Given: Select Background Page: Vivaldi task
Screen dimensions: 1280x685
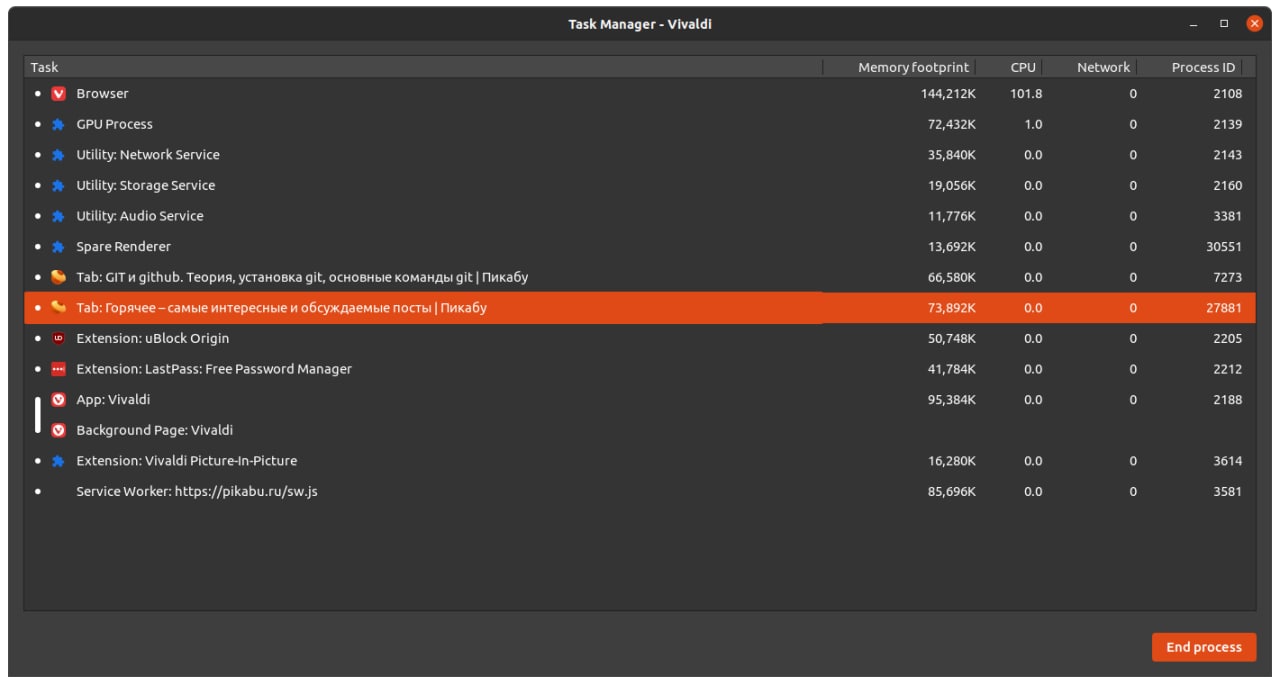Looking at the screenshot, I should tap(640, 430).
